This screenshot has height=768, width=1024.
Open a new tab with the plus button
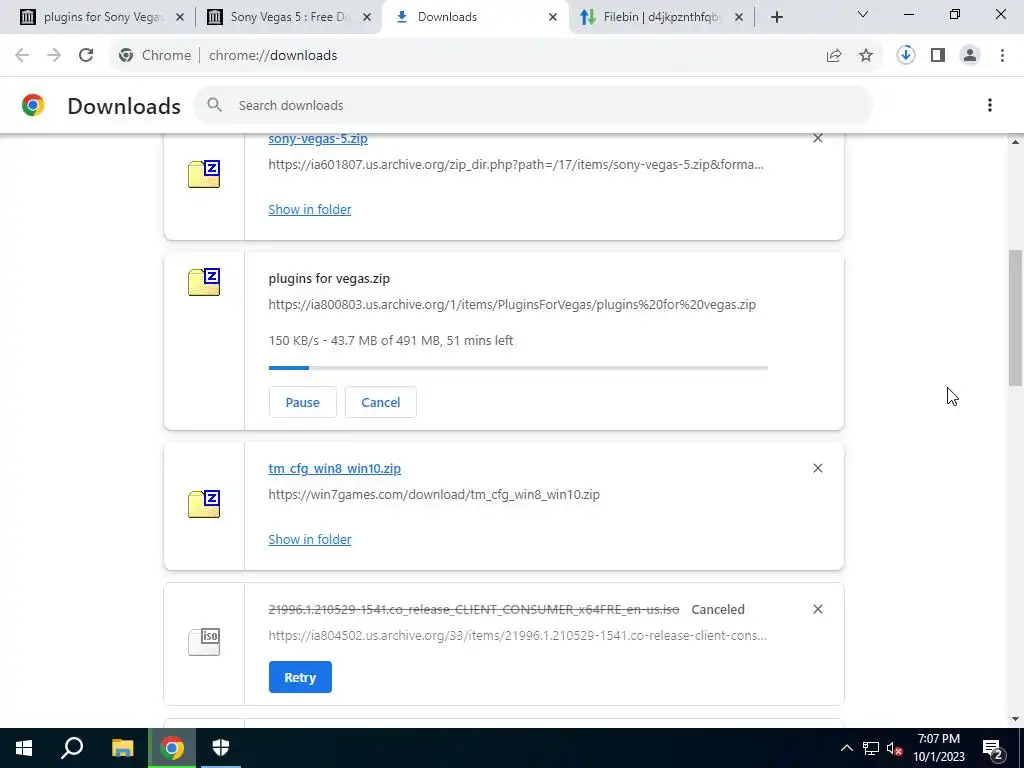[x=776, y=17]
